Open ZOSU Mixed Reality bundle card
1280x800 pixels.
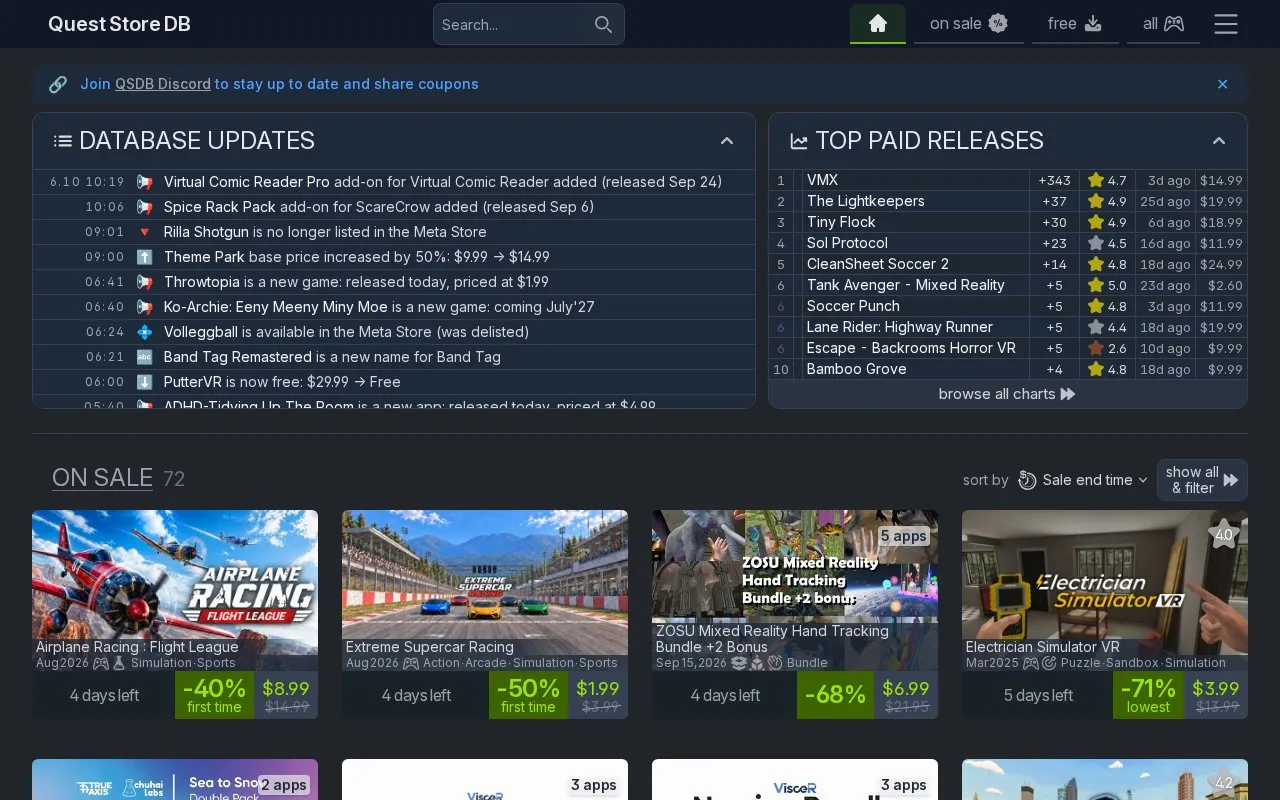click(795, 614)
